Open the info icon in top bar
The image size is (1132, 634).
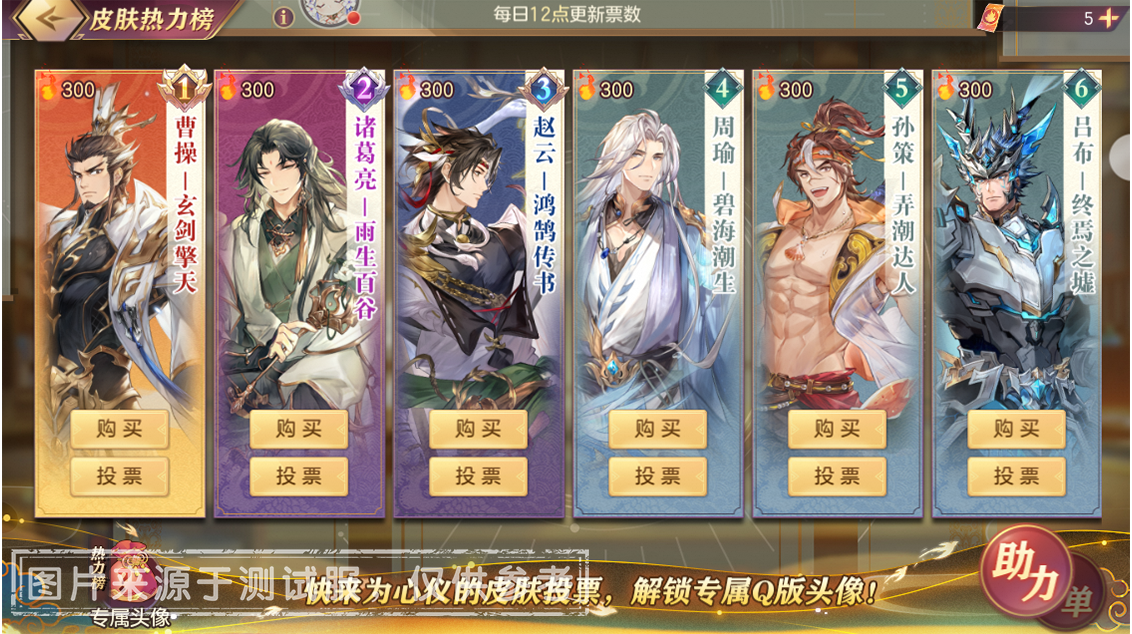283,17
